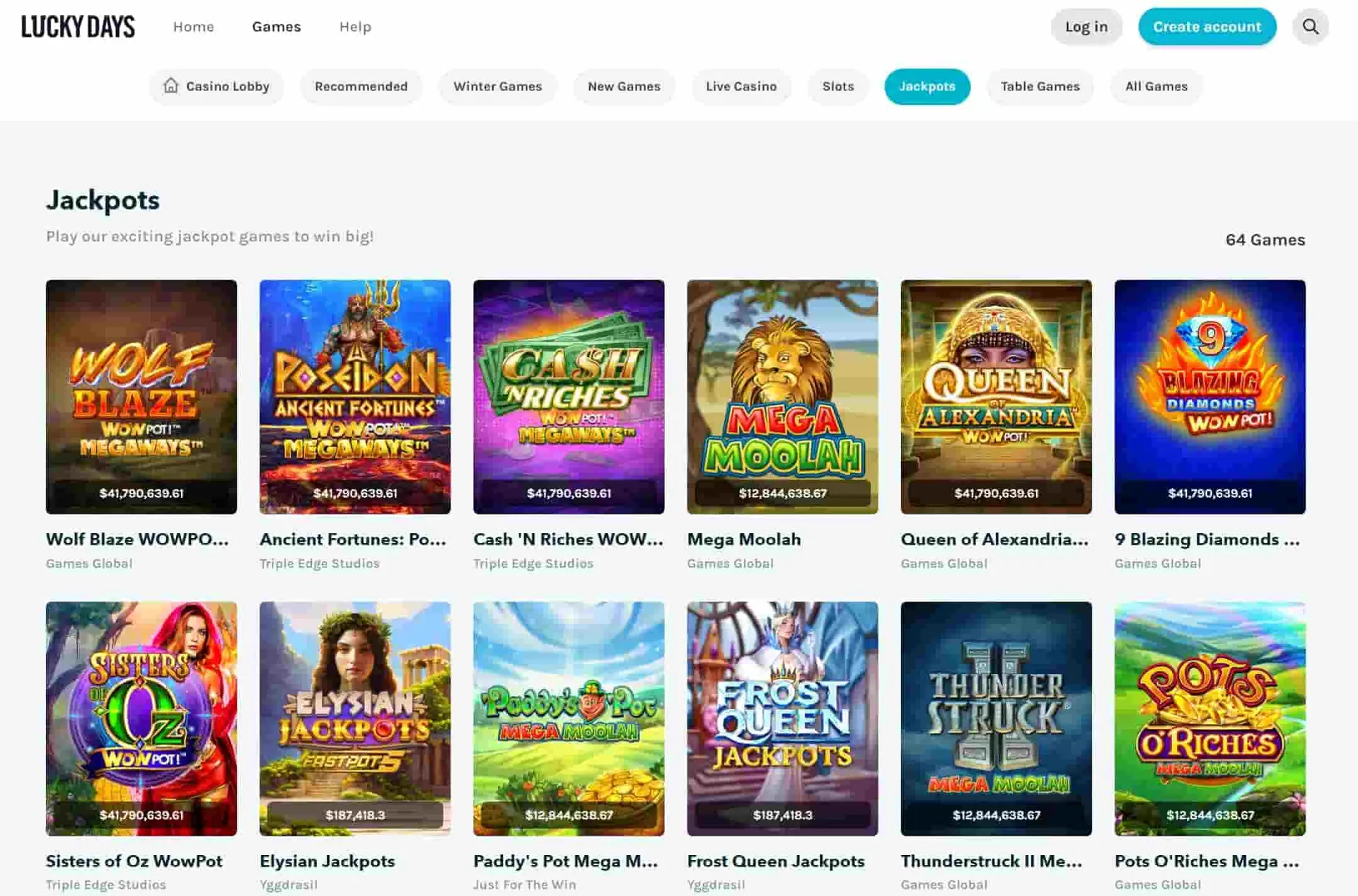Click the Casino Lobby house icon

coord(170,86)
